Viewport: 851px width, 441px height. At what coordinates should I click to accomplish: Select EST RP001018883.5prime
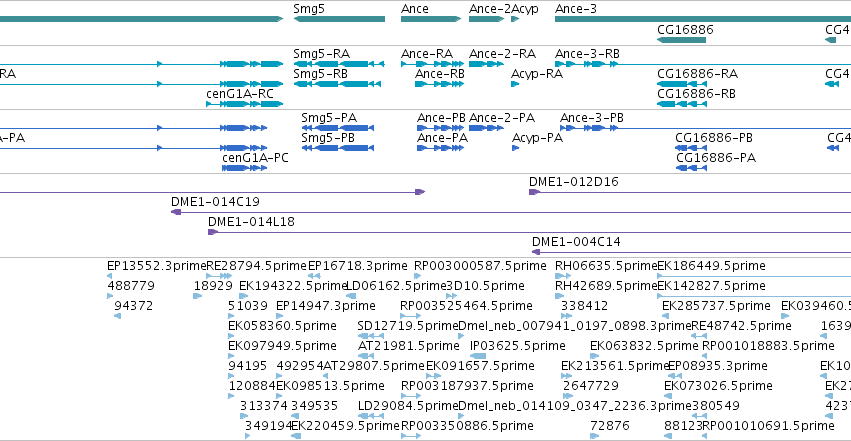click(x=768, y=346)
